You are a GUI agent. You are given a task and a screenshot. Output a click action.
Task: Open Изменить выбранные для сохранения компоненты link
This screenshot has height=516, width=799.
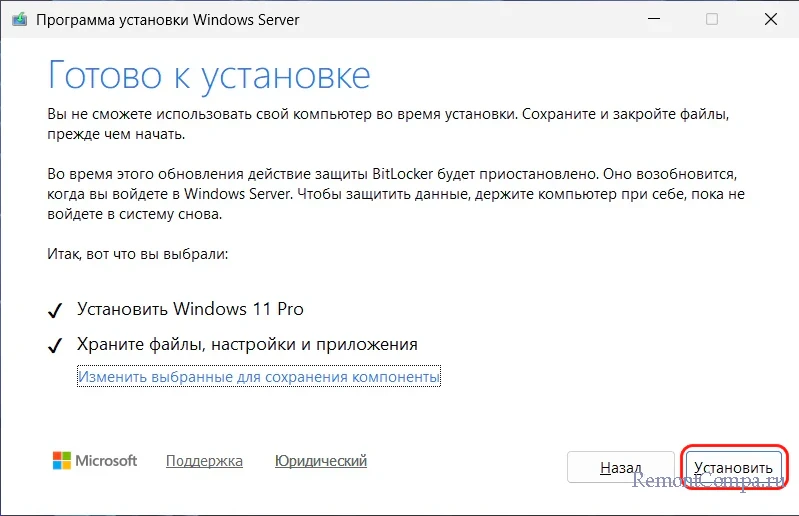tap(259, 377)
